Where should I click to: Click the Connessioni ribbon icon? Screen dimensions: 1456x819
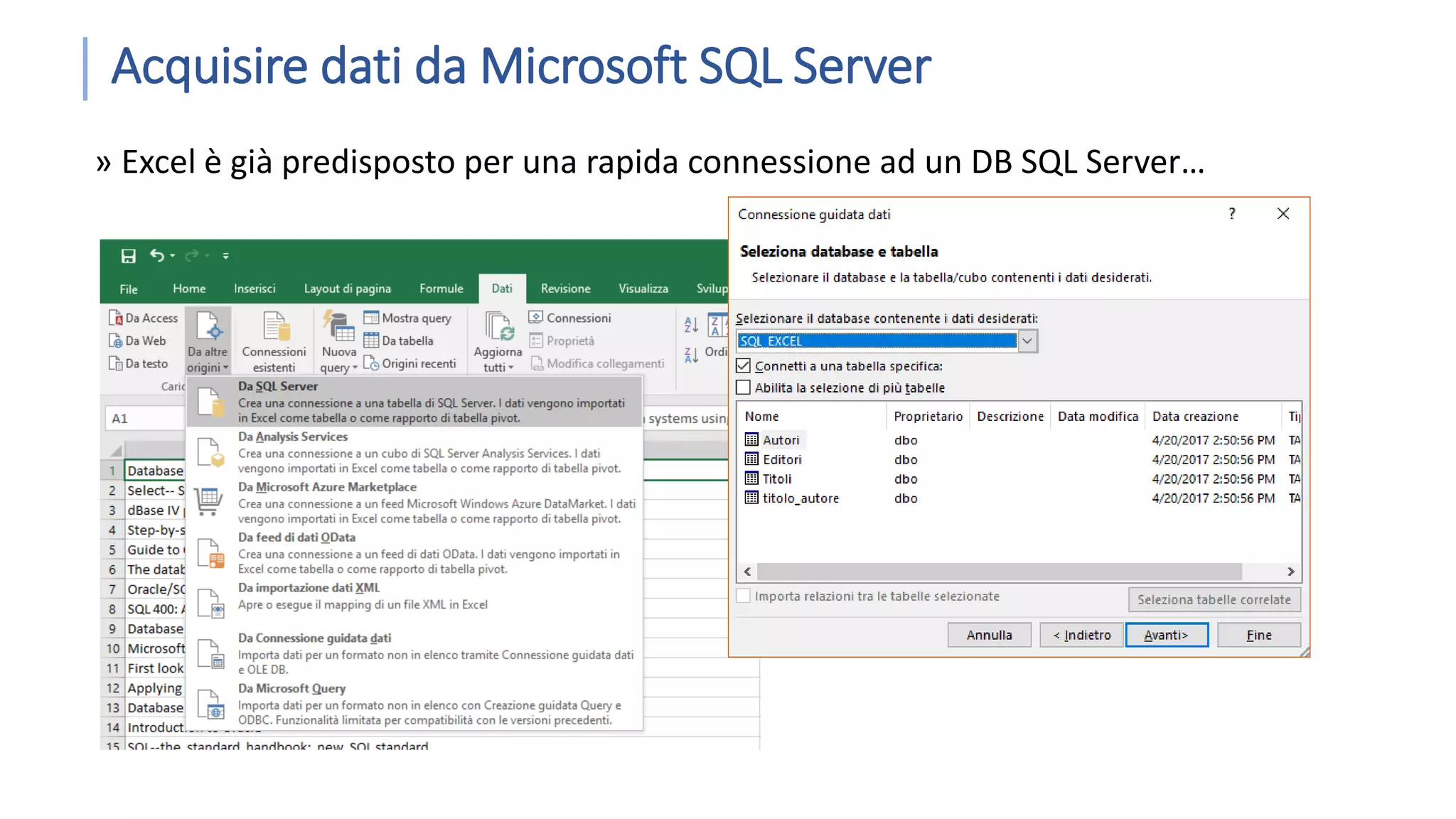[x=536, y=318]
